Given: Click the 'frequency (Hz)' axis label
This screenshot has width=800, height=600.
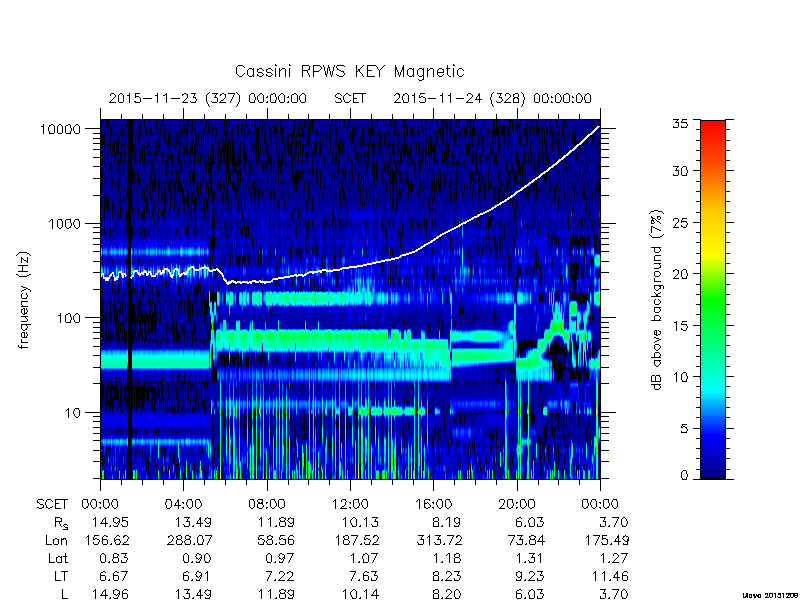Looking at the screenshot, I should coord(23,300).
